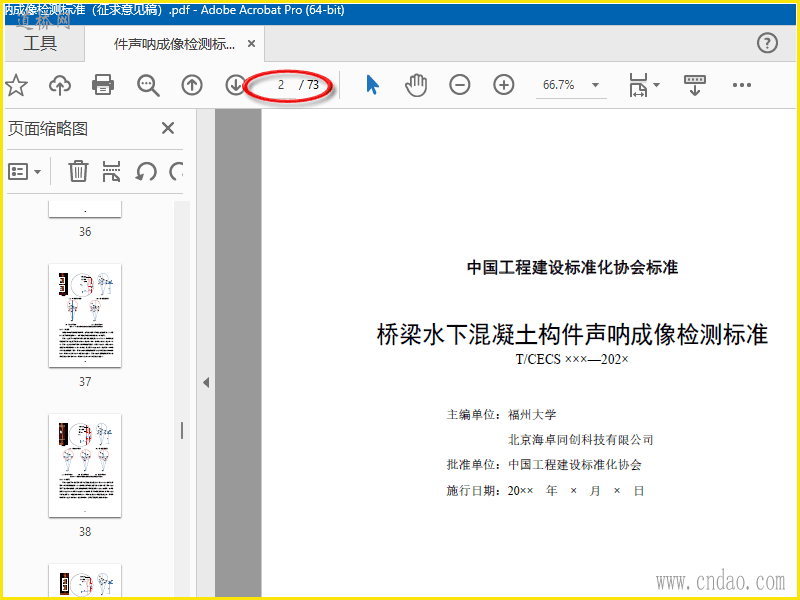
Task: Click the bookmark star icon
Action: pos(16,85)
